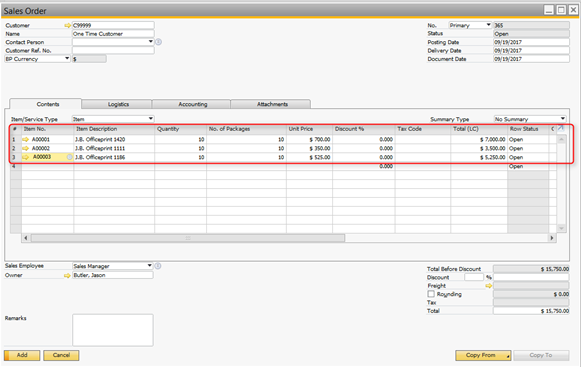This screenshot has height=367, width=581.
Task: Click unit price cell $ 700.00
Action: click(309, 140)
